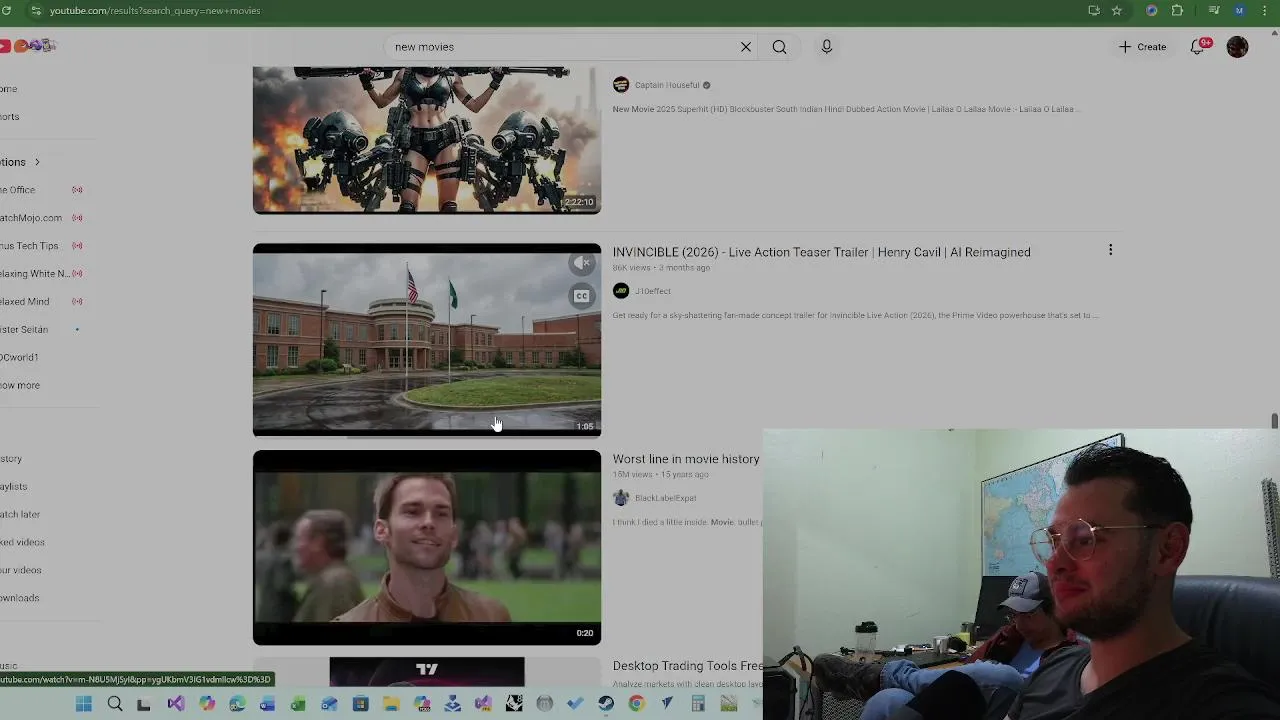
Task: Open YouTube notifications bell
Action: (x=1197, y=47)
